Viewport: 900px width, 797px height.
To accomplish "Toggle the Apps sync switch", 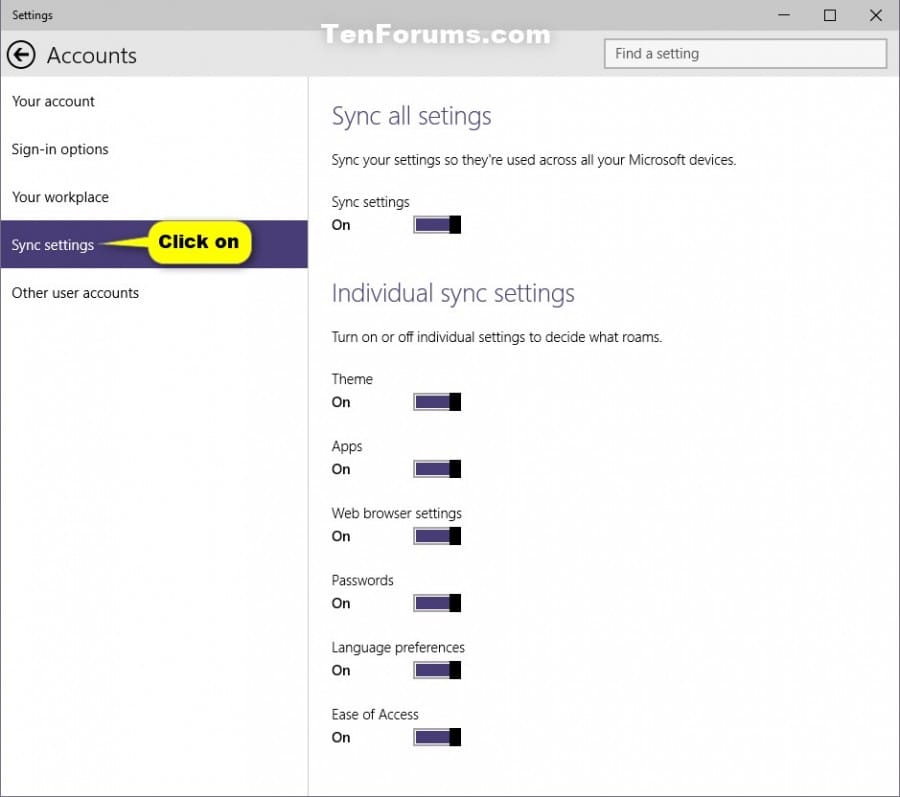I will pos(437,469).
